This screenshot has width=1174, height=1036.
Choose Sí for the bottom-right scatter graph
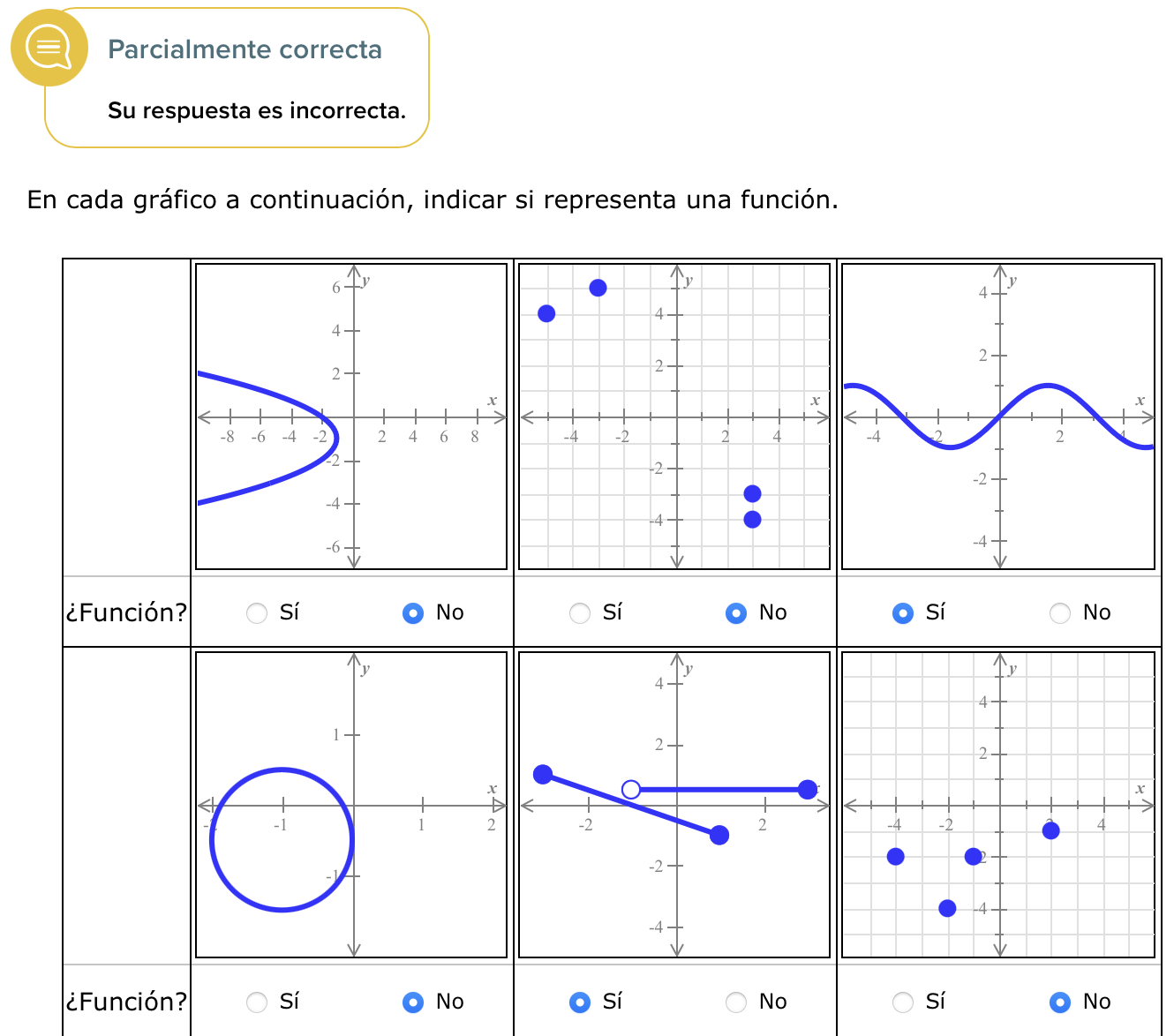pos(903,1002)
